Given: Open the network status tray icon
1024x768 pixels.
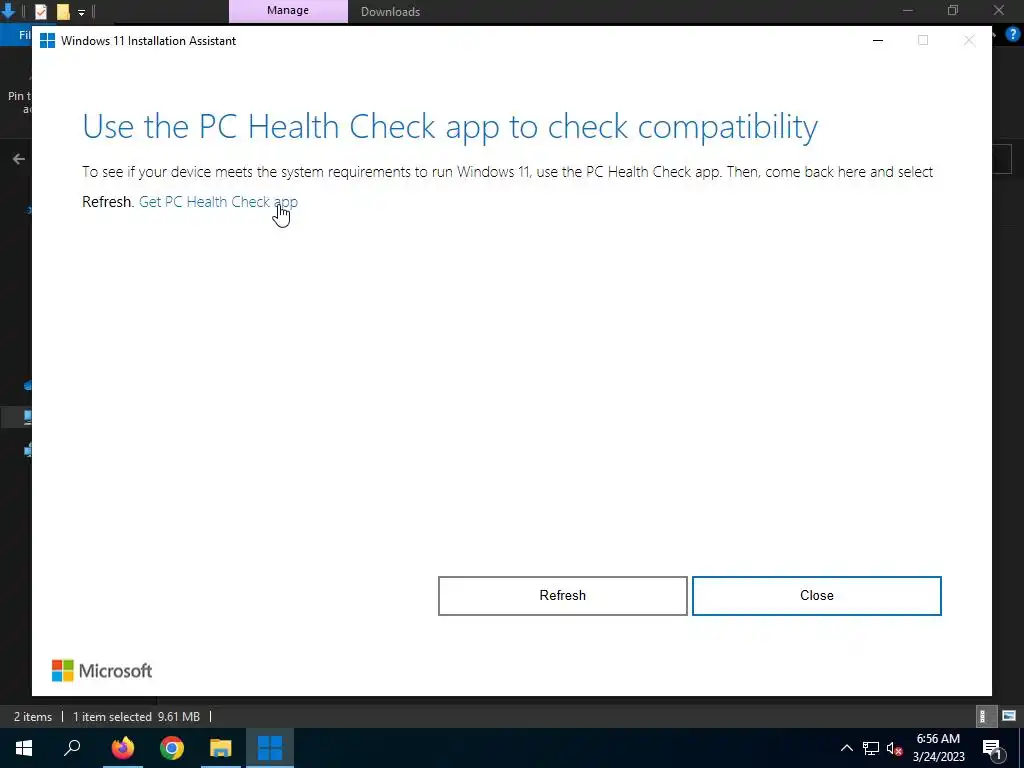Looking at the screenshot, I should (871, 748).
